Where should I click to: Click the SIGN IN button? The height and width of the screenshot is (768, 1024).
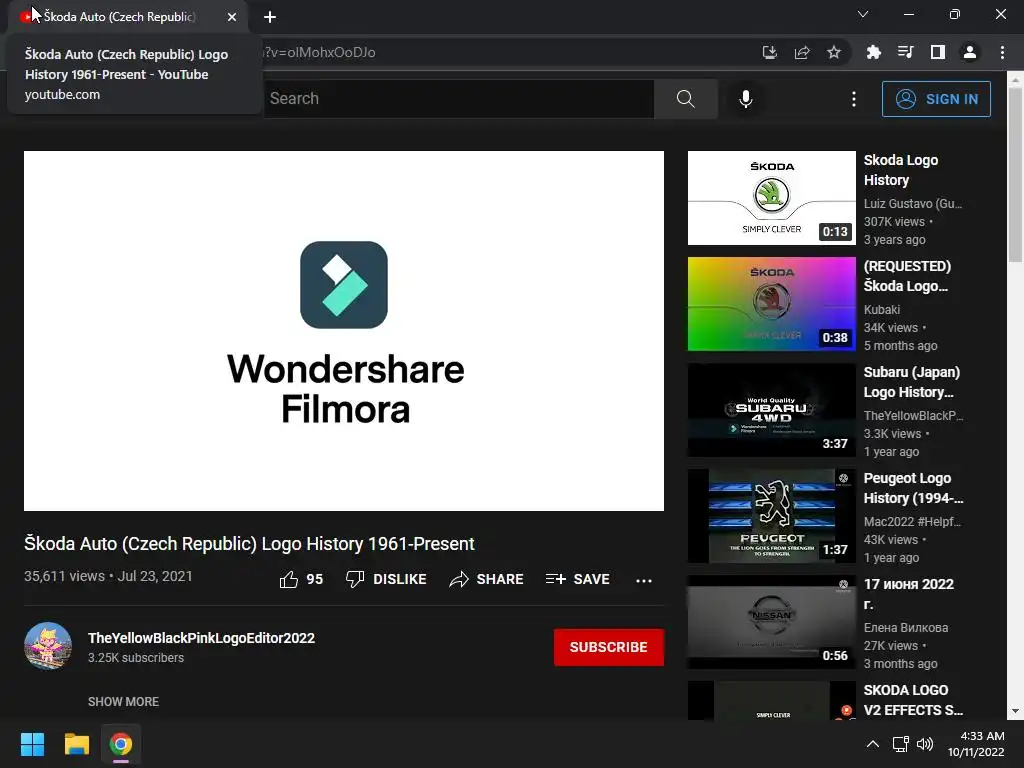[x=936, y=99]
